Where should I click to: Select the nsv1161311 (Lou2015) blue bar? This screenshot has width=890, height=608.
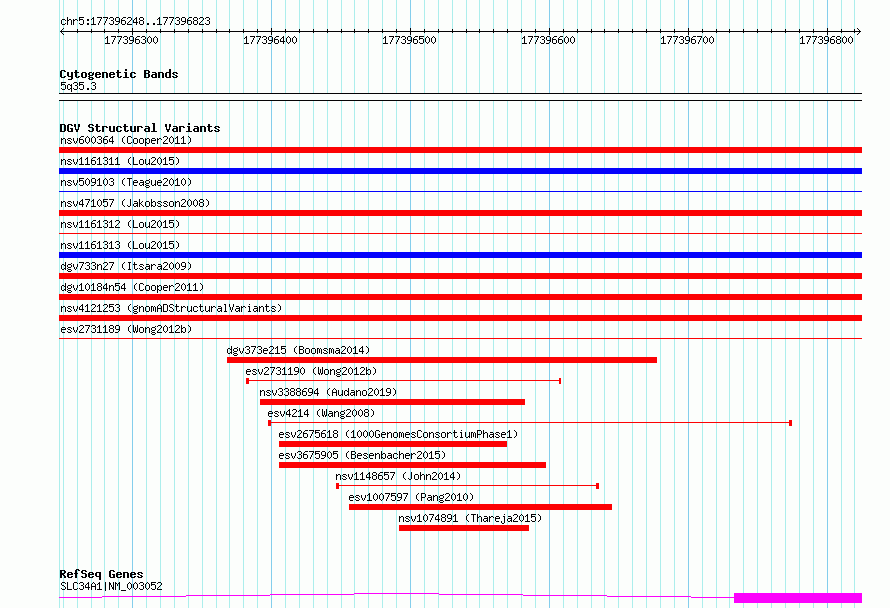tap(460, 171)
